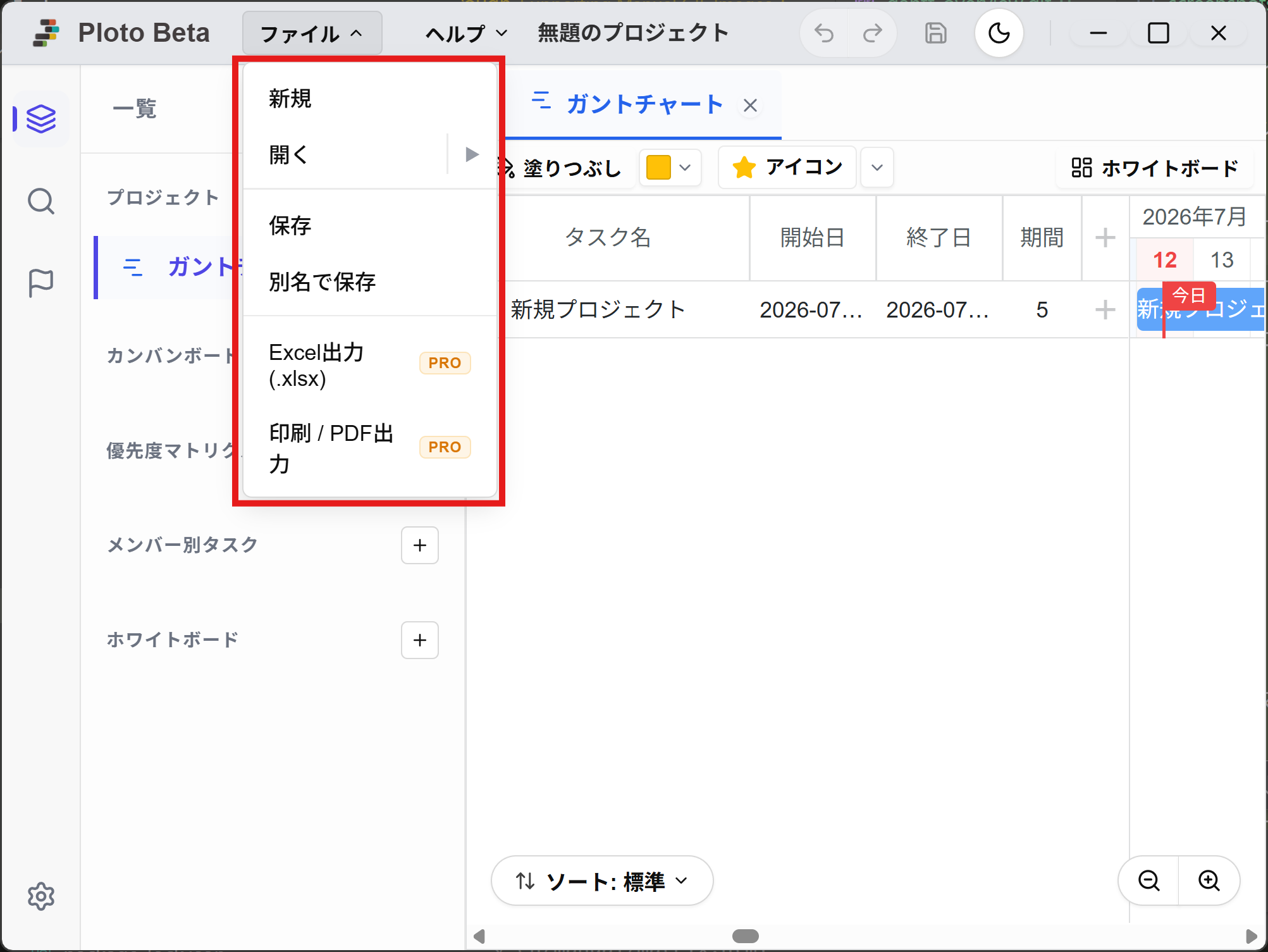Redo the last action
Viewport: 1268px width, 952px height.
873,33
